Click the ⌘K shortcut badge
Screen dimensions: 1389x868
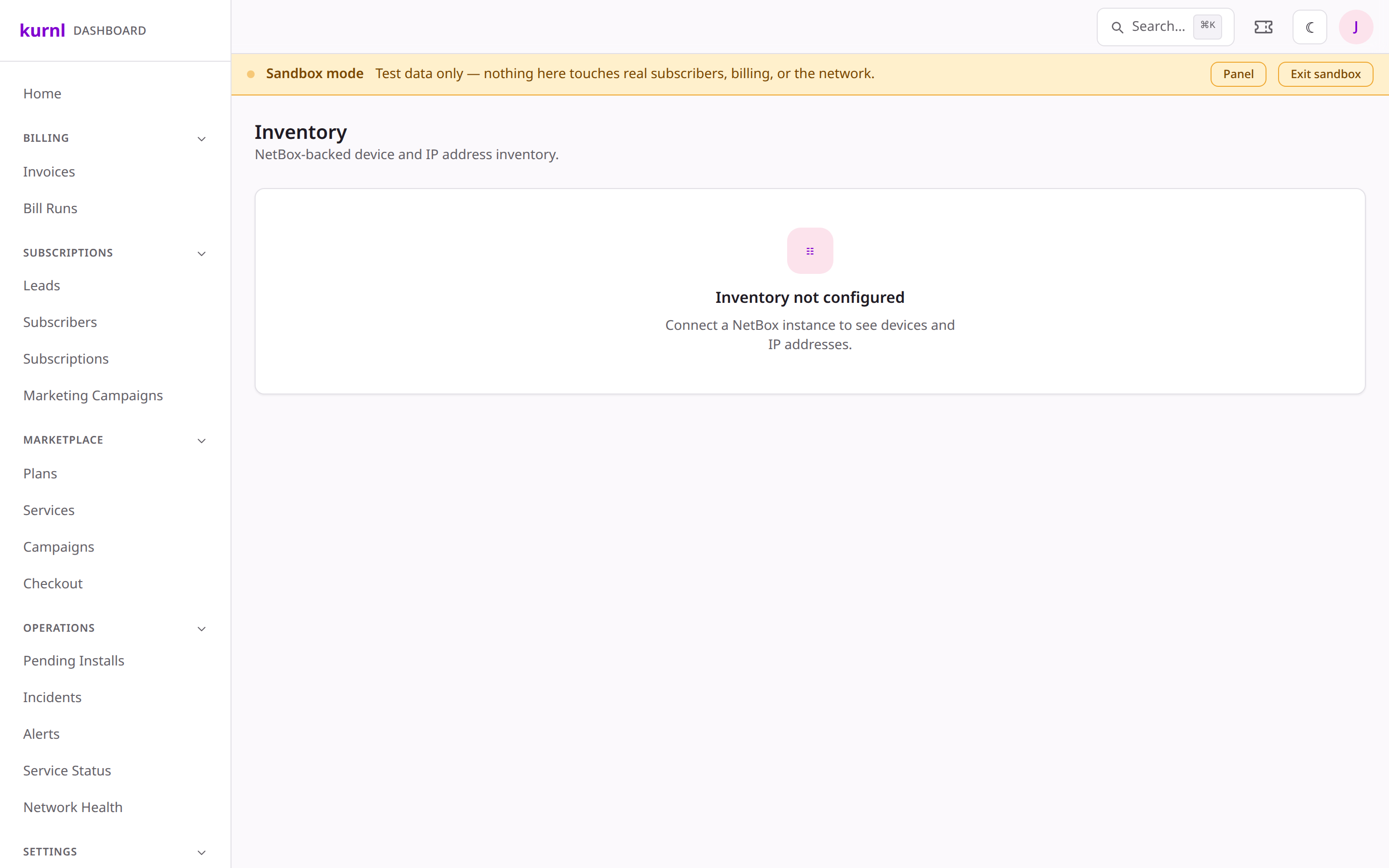[1208, 26]
